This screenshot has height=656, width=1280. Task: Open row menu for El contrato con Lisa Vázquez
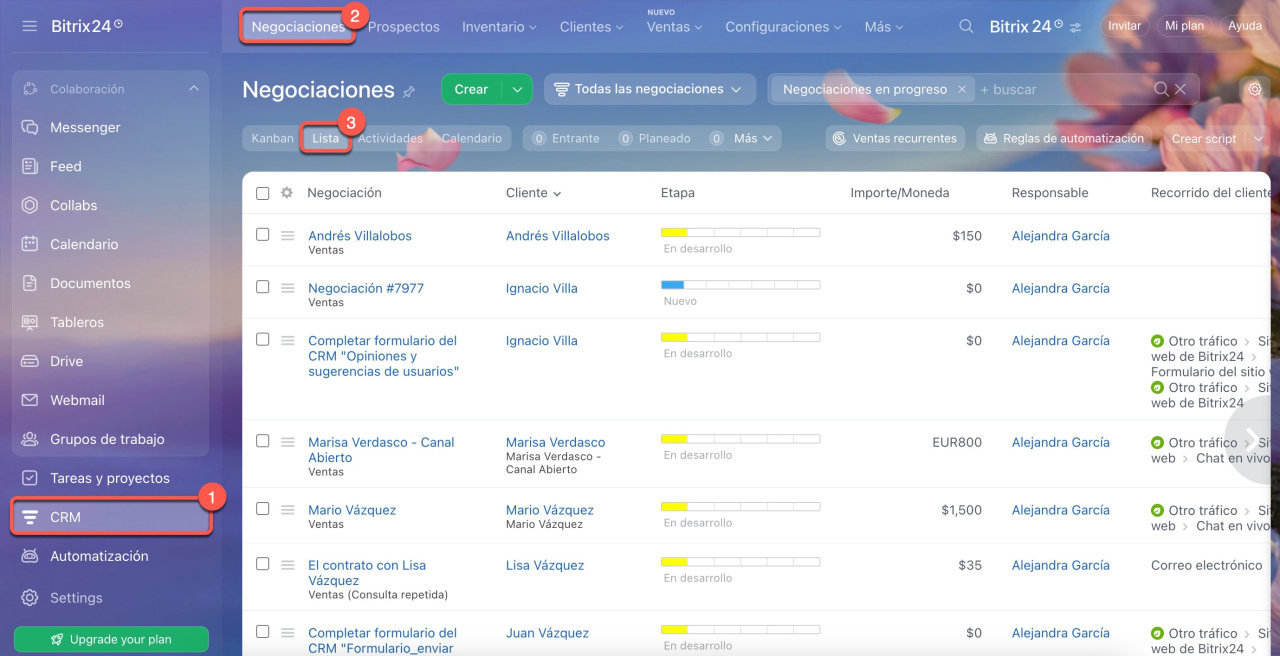[288, 565]
